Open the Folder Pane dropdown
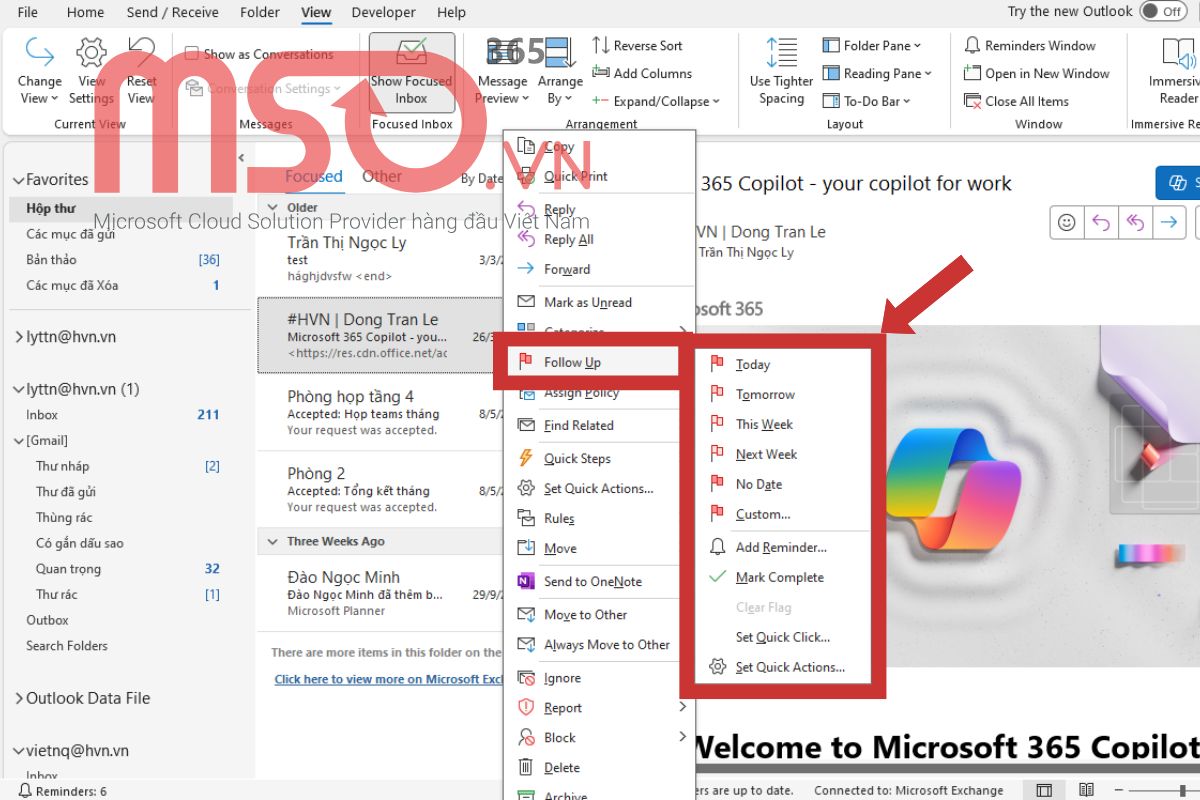 point(871,45)
